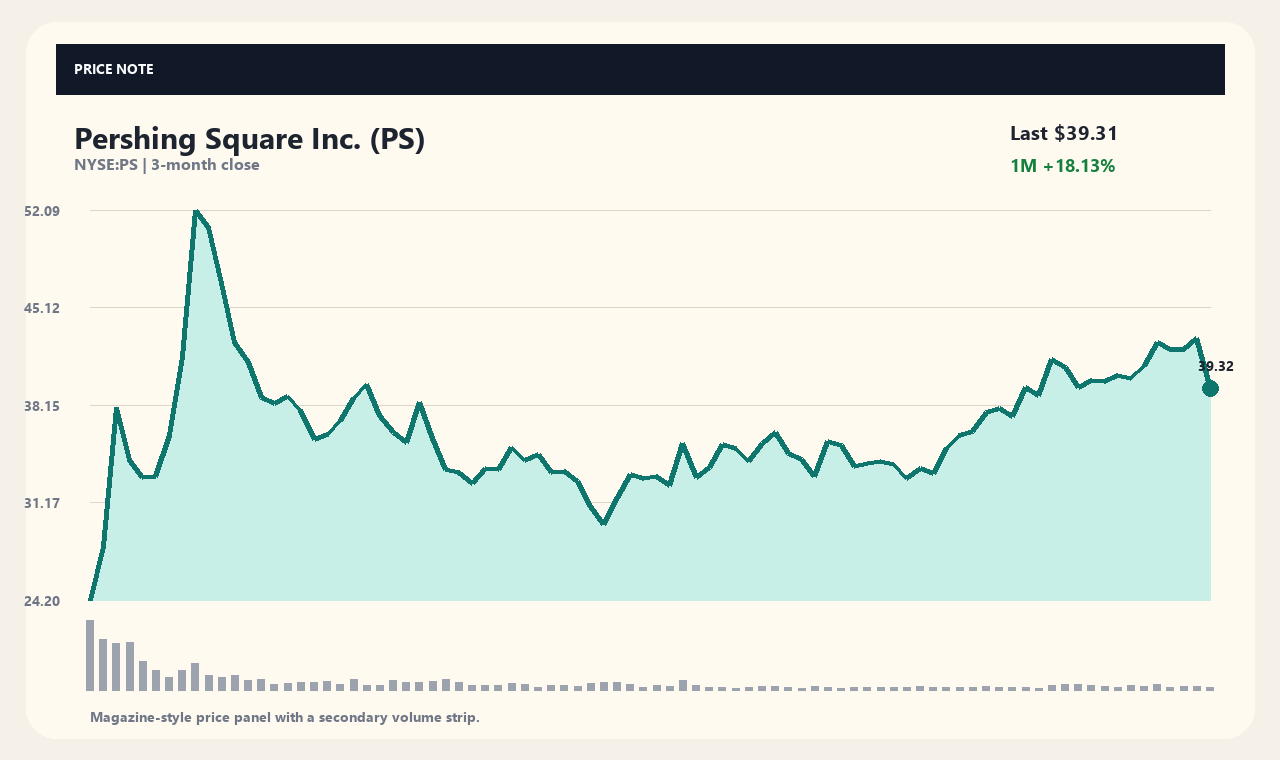This screenshot has height=760, width=1280.
Task: Click the last-price dot marker on chart
Action: pos(1210,388)
